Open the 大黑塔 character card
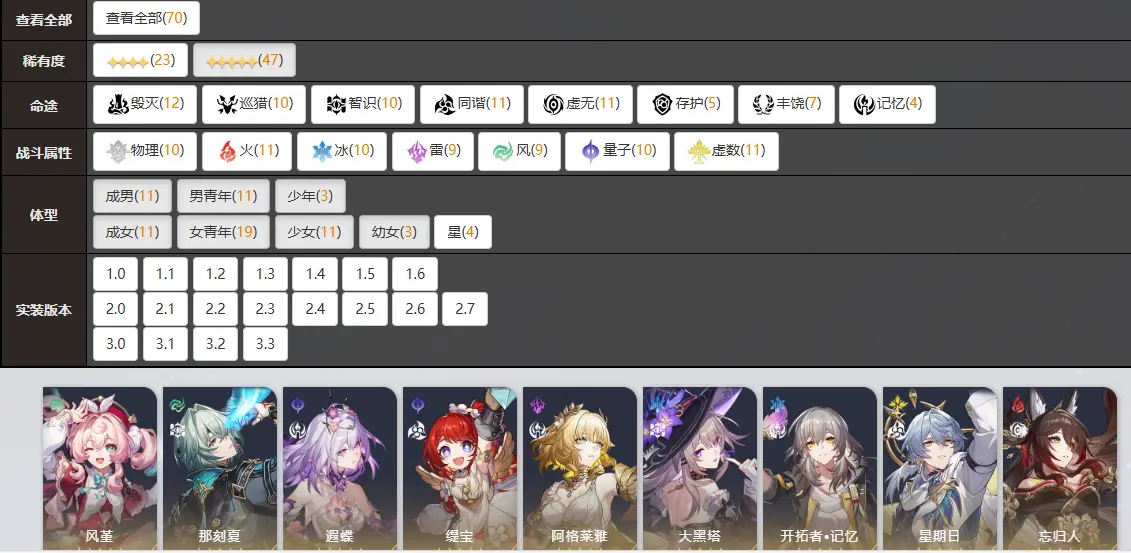This screenshot has width=1131, height=553. pos(700,469)
